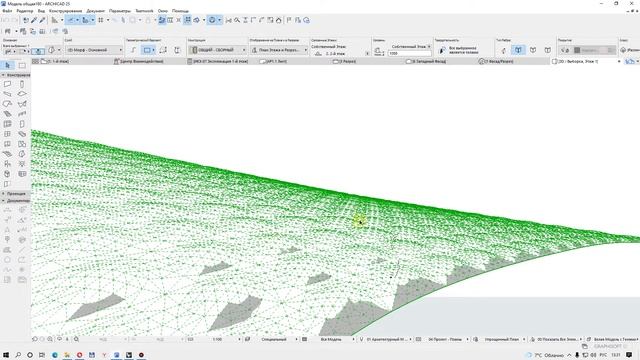Collapse the 'Конструирование' toolbox group
Image resolution: width=640 pixels, height=360 pixels.
(x=16, y=75)
